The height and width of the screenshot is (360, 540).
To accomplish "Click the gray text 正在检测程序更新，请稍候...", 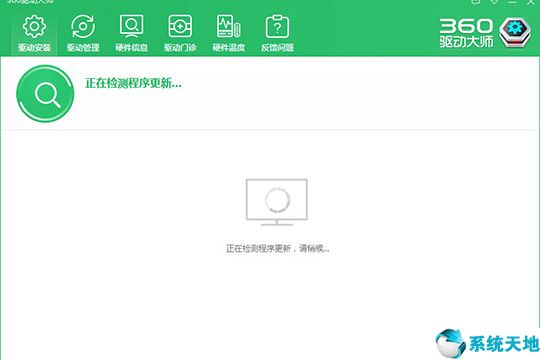I will point(278,248).
